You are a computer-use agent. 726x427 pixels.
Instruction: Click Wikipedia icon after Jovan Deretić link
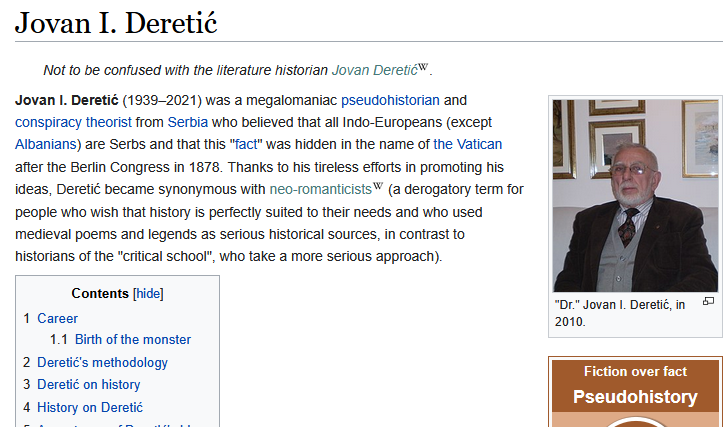click(423, 68)
